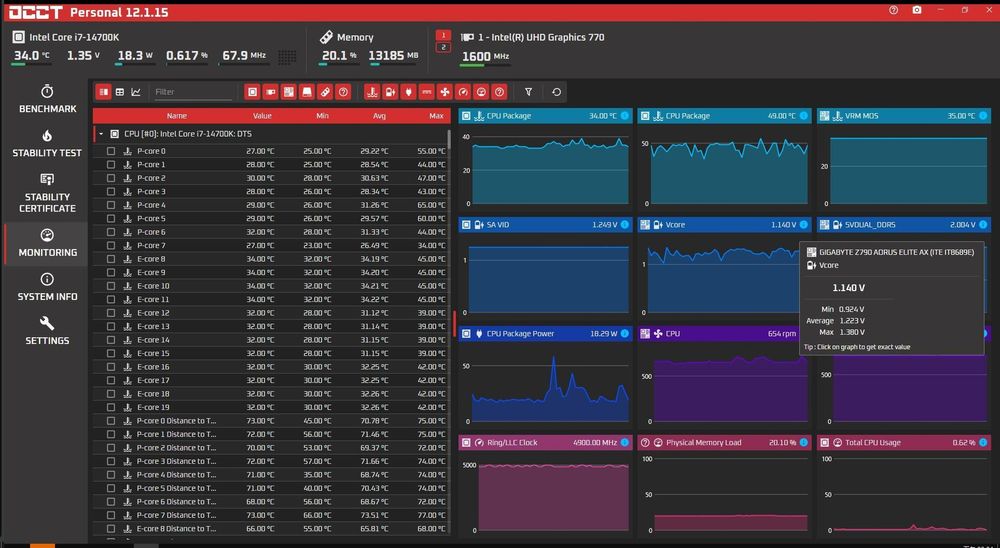Image resolution: width=1000 pixels, height=548 pixels.
Task: Click the reset statistics refresh icon
Action: tap(557, 92)
